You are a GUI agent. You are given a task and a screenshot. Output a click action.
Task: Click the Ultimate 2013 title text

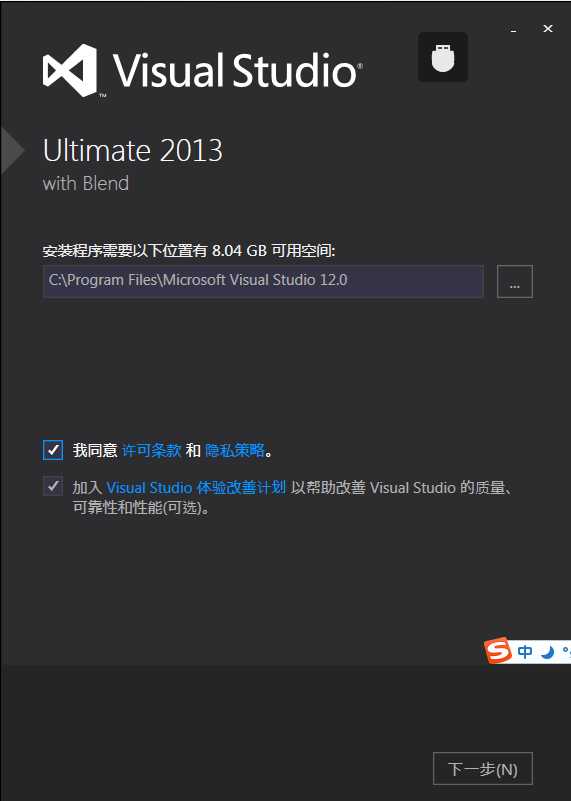133,151
